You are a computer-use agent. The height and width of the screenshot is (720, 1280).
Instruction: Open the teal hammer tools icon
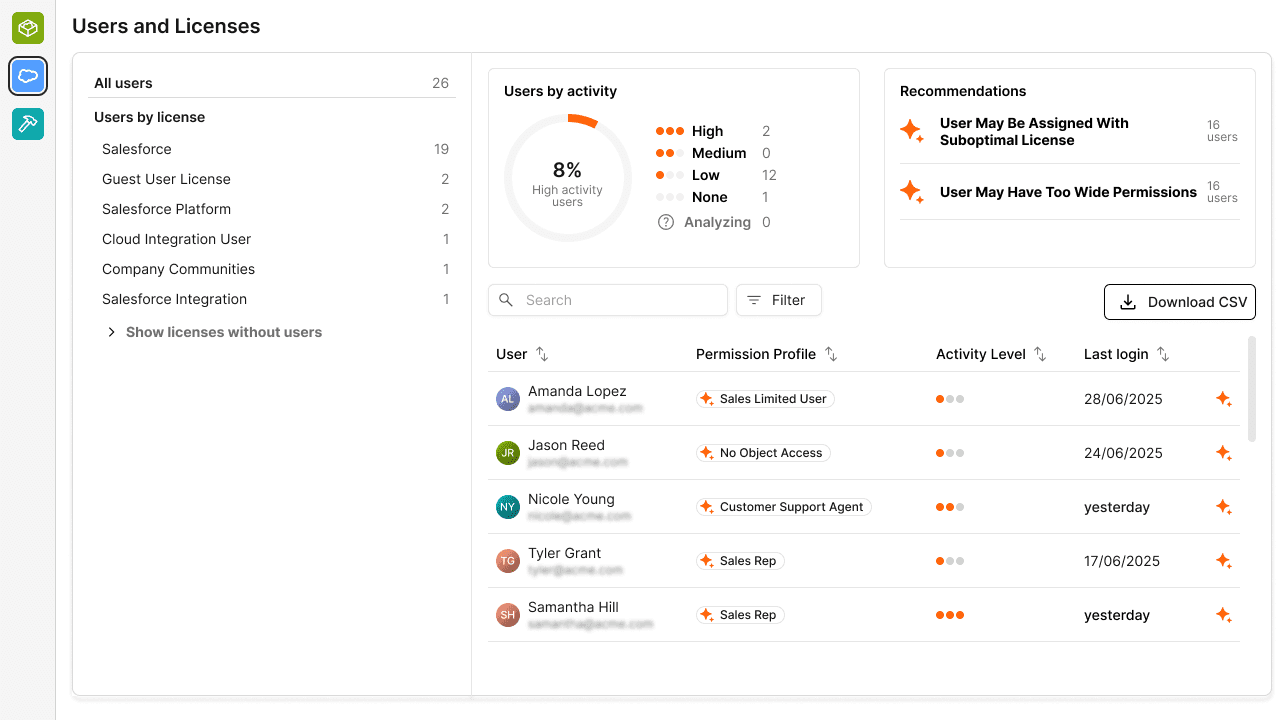pyautogui.click(x=28, y=124)
